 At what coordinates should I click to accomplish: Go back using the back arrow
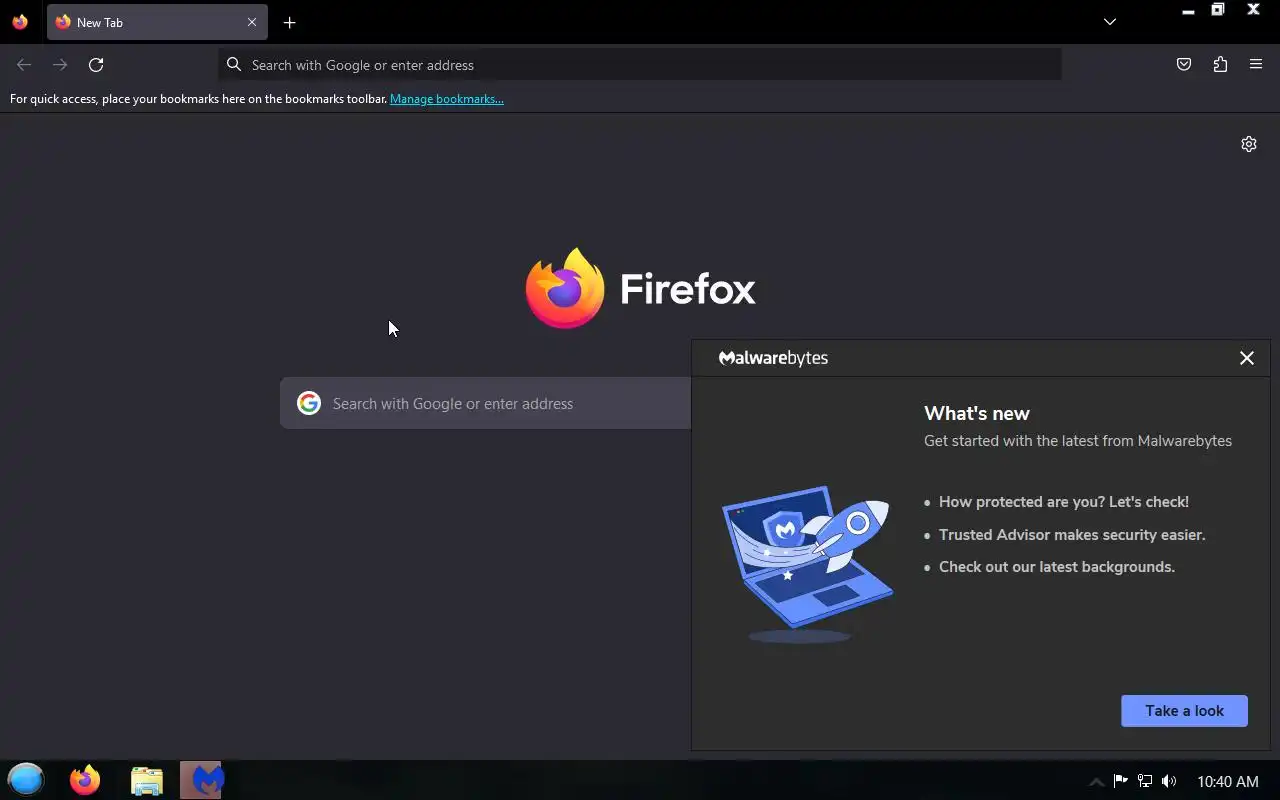pyautogui.click(x=24, y=65)
